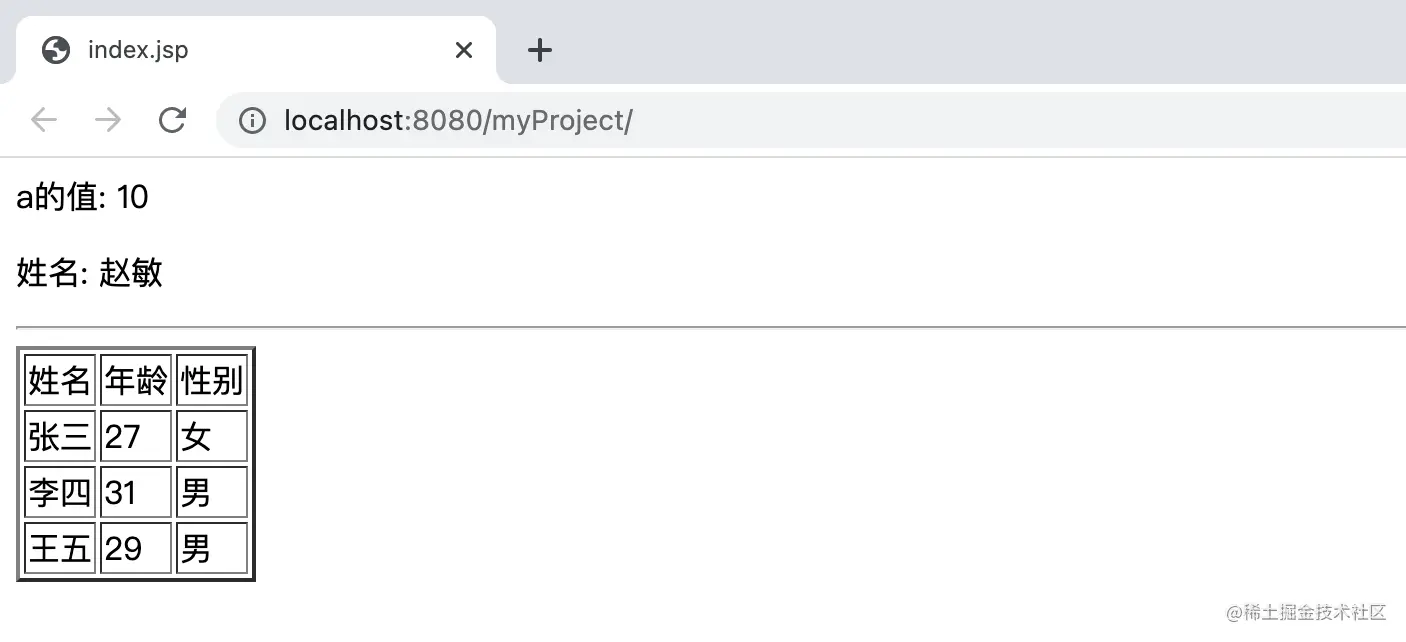This screenshot has width=1406, height=642.
Task: Click the 姓名 table header cell
Action: point(60,380)
